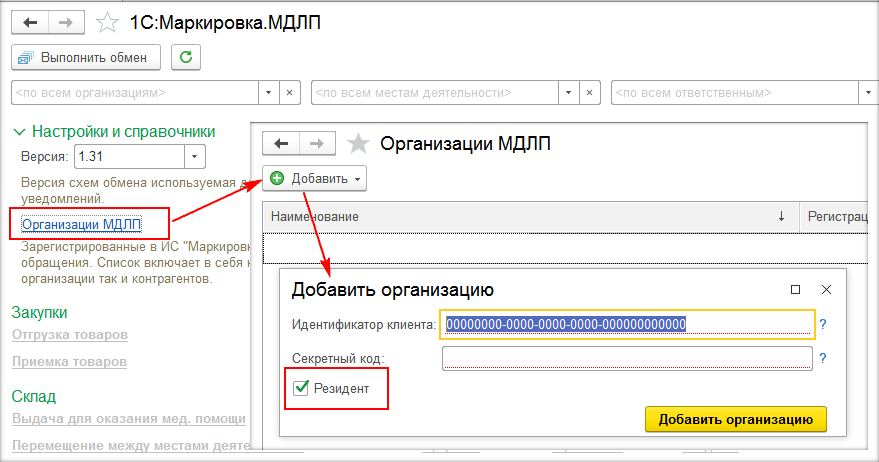Click the 'по всем местам деятельности' field
Viewport: 879px width, 462px height.
[435, 93]
